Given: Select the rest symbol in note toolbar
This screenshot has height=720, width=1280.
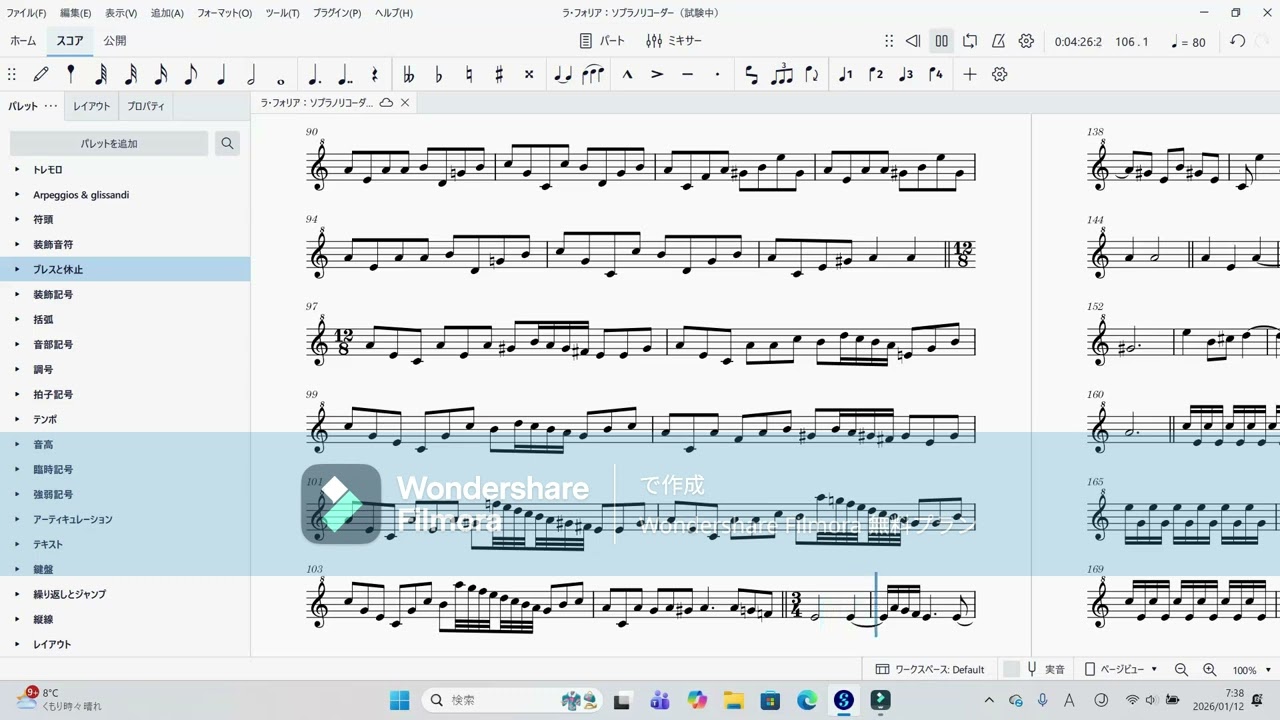Looking at the screenshot, I should click(375, 74).
